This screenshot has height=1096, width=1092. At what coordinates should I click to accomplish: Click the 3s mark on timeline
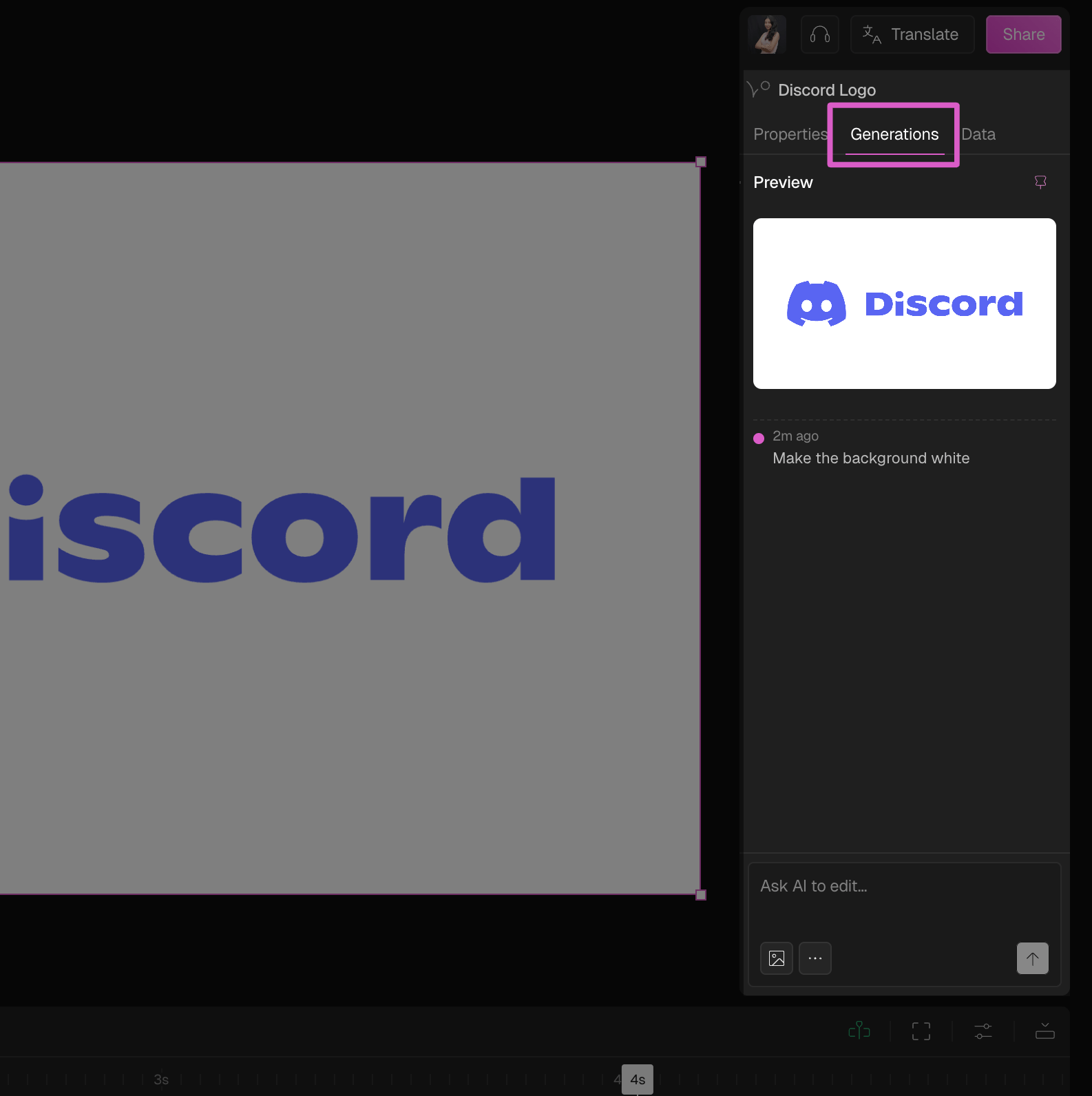pyautogui.click(x=161, y=1079)
